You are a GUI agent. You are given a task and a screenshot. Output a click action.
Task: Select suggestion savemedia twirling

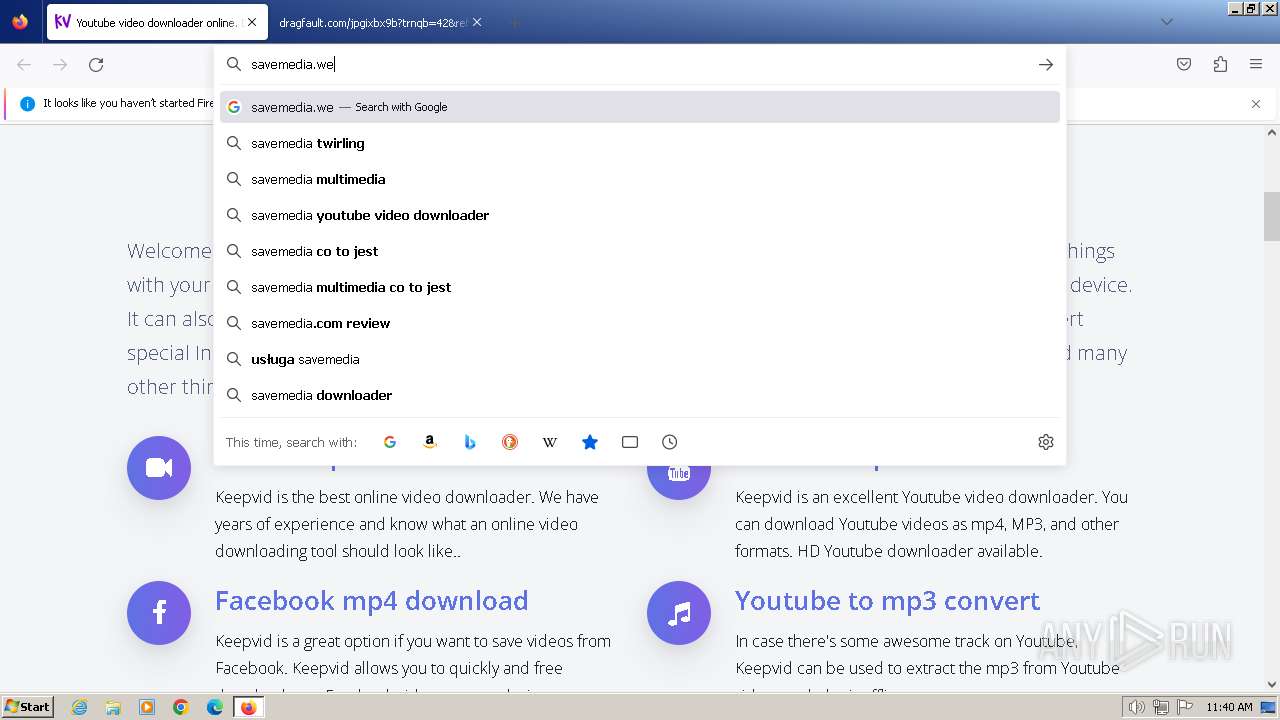(x=640, y=143)
